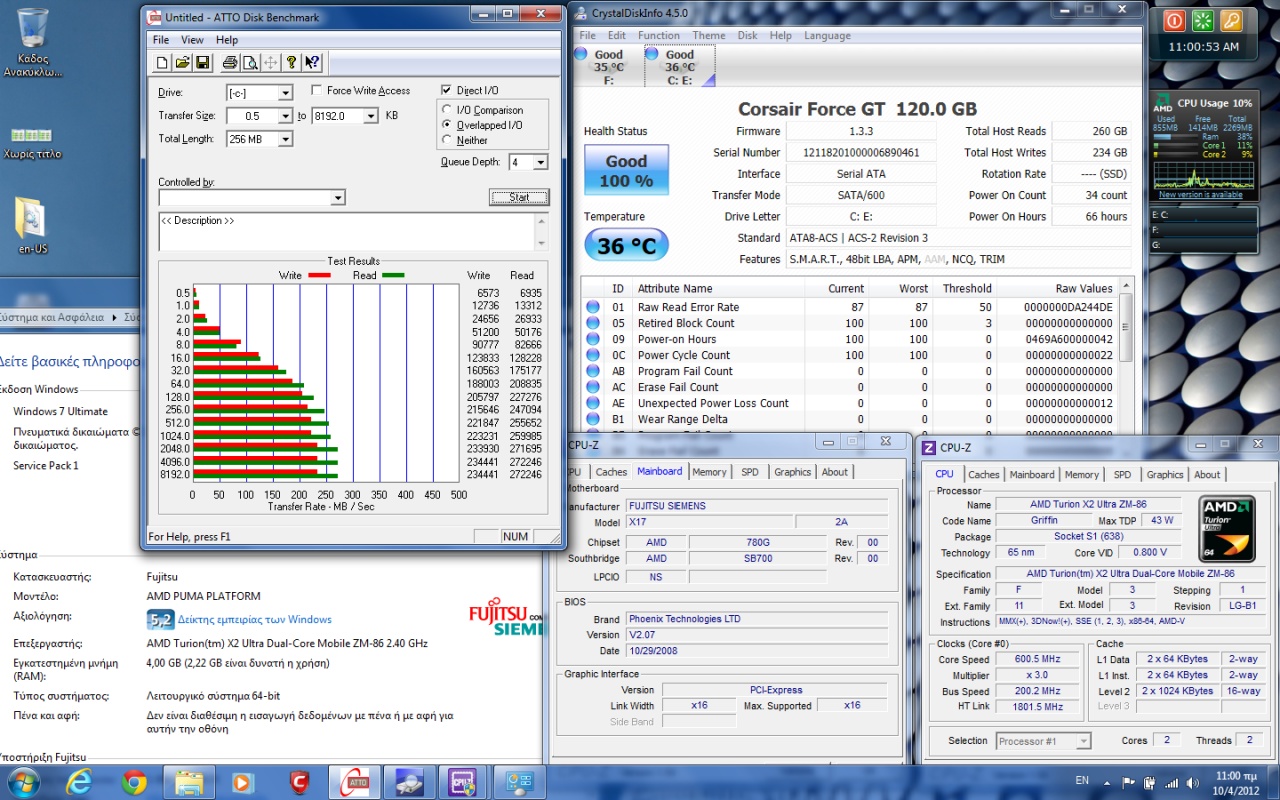Launch Google Chrome from the taskbar
The width and height of the screenshot is (1280, 800).
[x=134, y=782]
